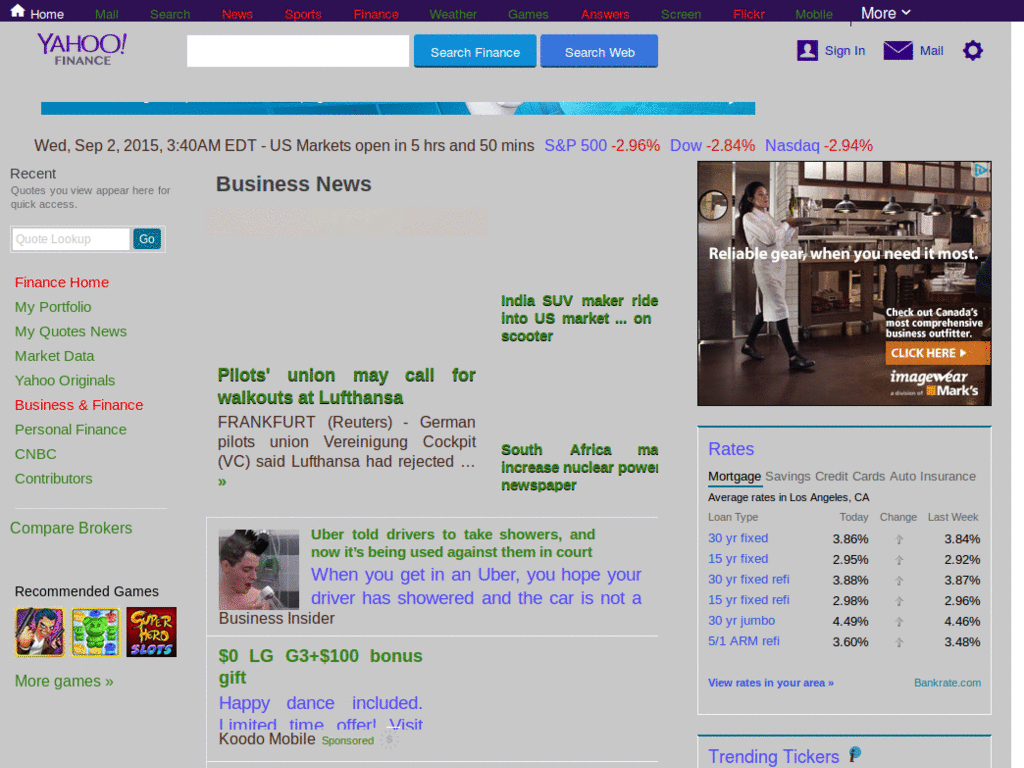1024x768 pixels.
Task: Open Personal Finance in sidebar
Action: point(71,430)
